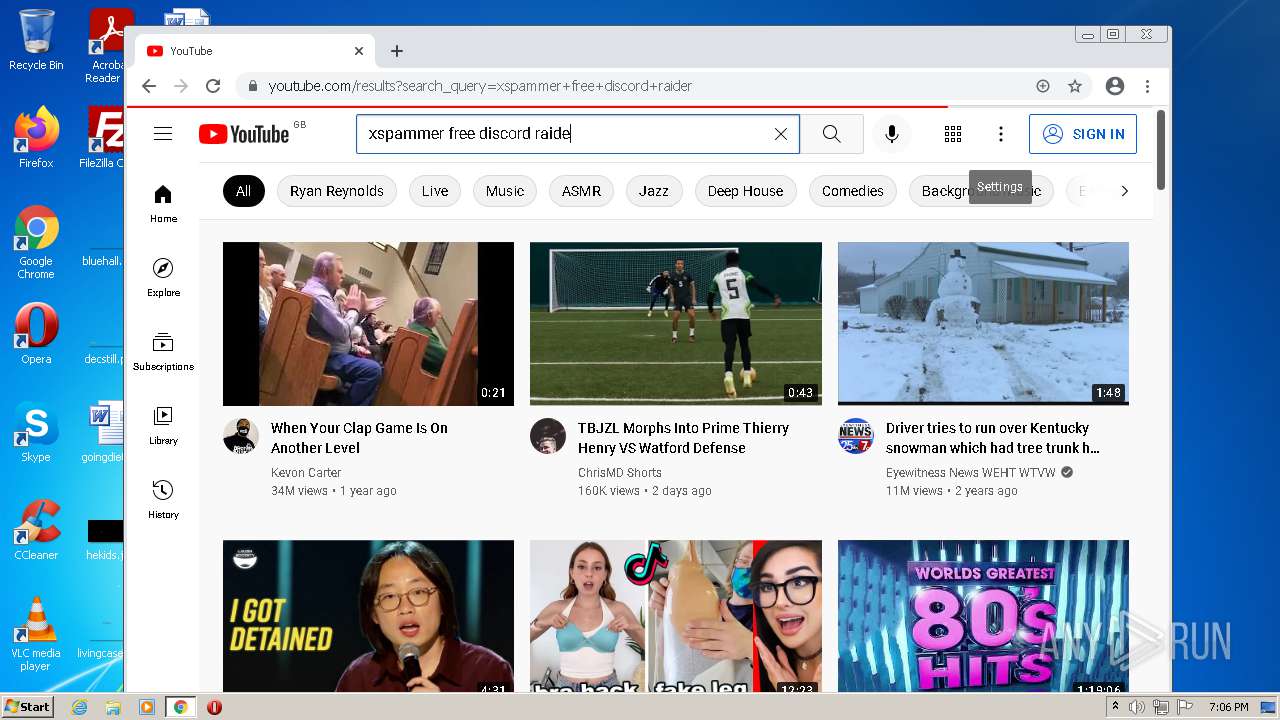1280x720 pixels.
Task: Clear the search box with the X icon
Action: tap(781, 134)
